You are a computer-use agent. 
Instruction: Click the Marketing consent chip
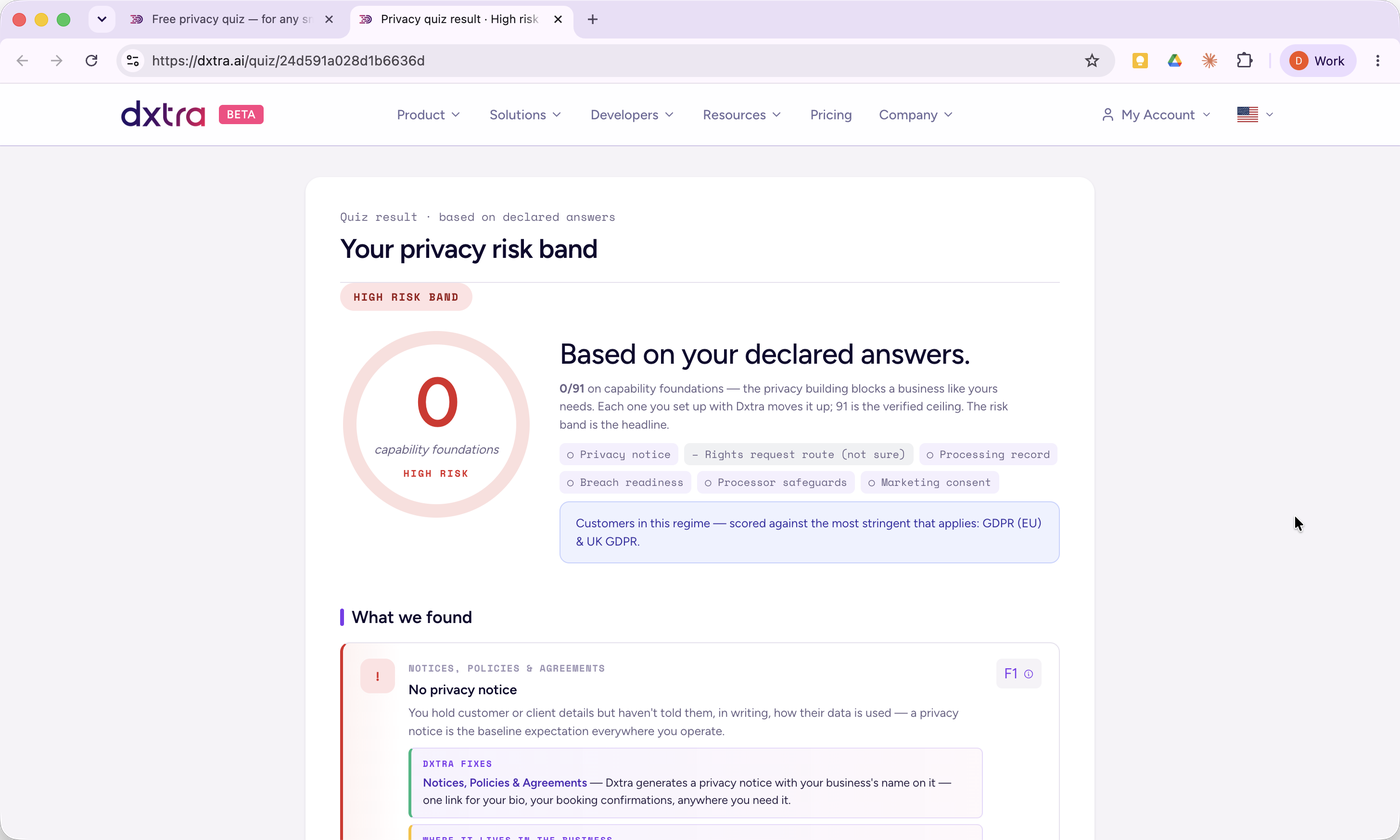point(929,483)
